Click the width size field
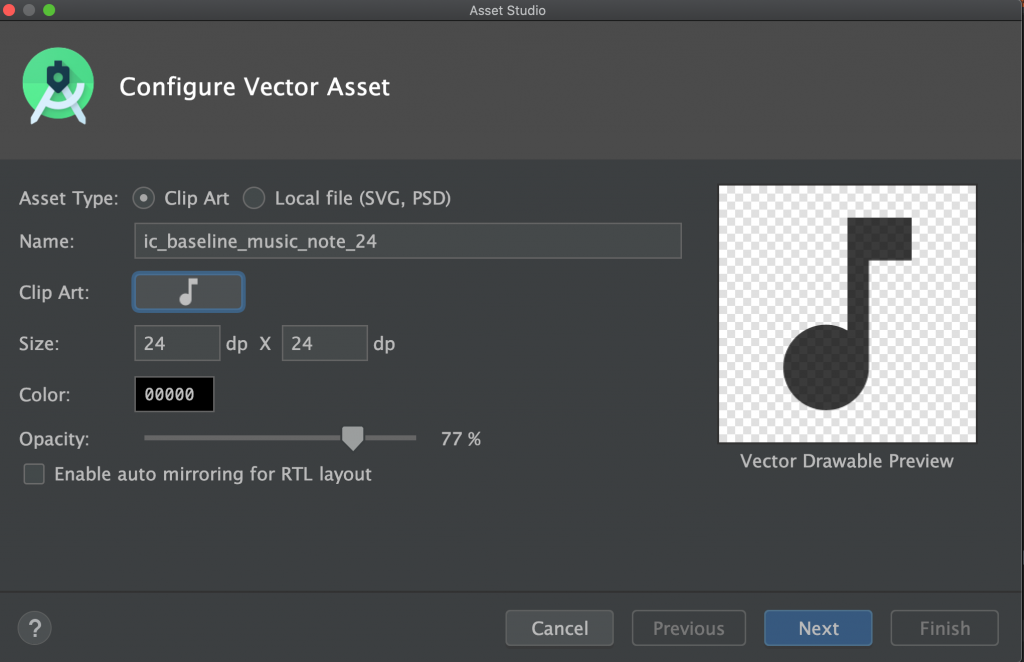Image resolution: width=1024 pixels, height=662 pixels. pos(176,343)
